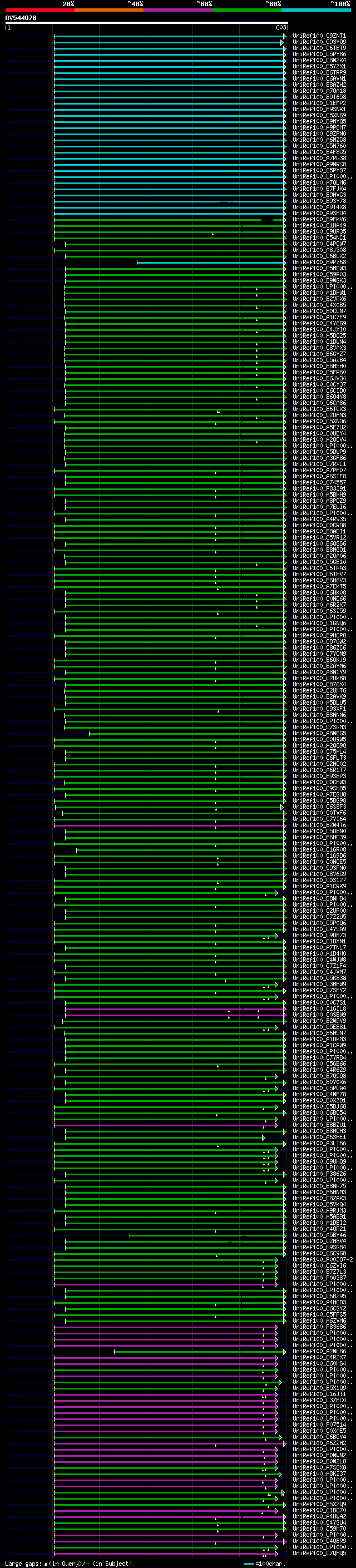Click the =100char. scale legend
356x1568 pixels.
pos(265,1563)
